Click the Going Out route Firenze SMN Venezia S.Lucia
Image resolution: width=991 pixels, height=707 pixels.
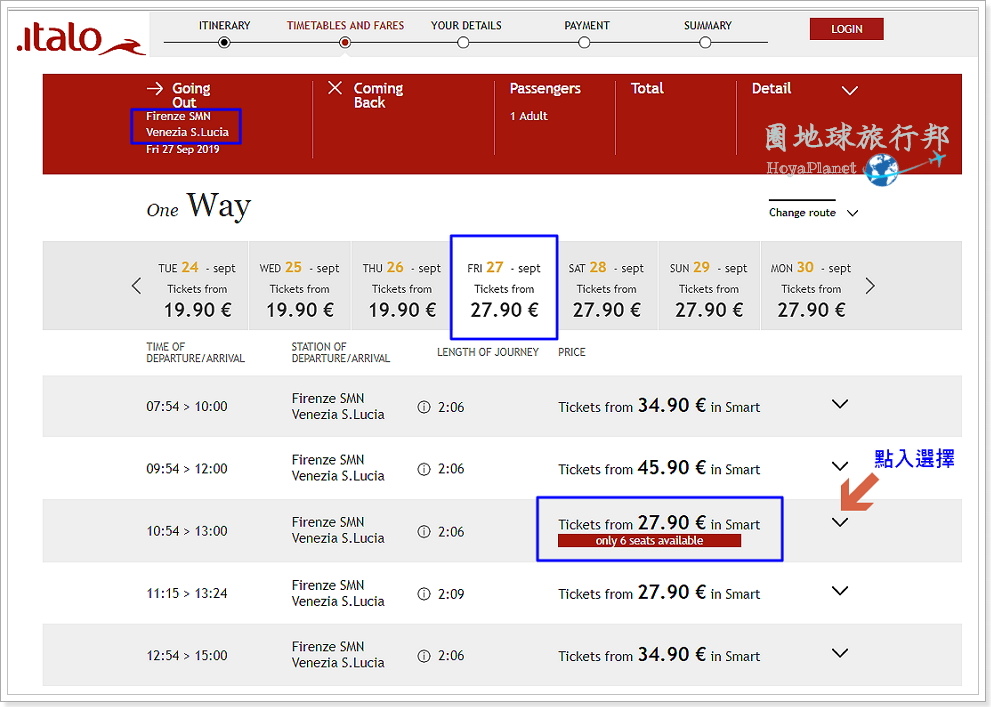[187, 124]
